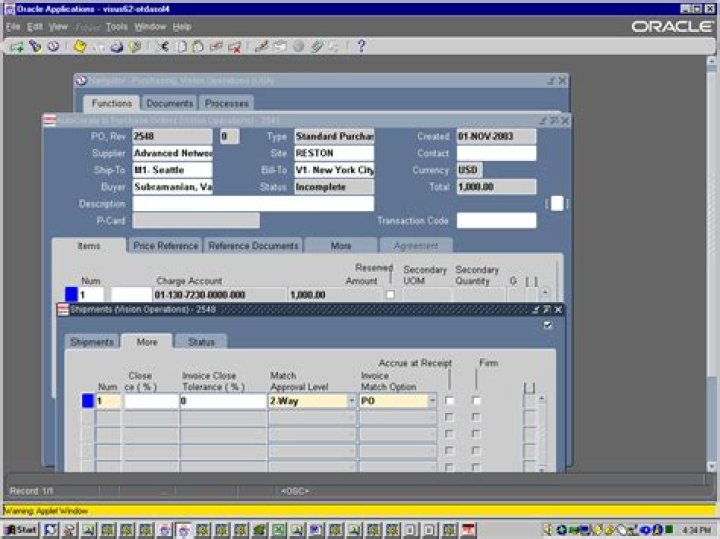720x539 pixels.
Task: Click the Purchase Orders window title icon
Action: (49, 120)
